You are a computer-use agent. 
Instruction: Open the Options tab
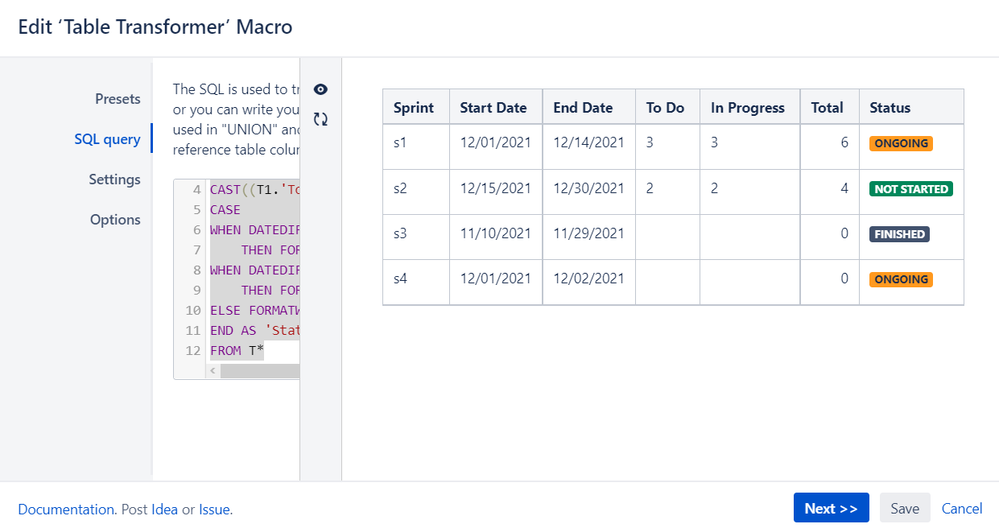115,219
